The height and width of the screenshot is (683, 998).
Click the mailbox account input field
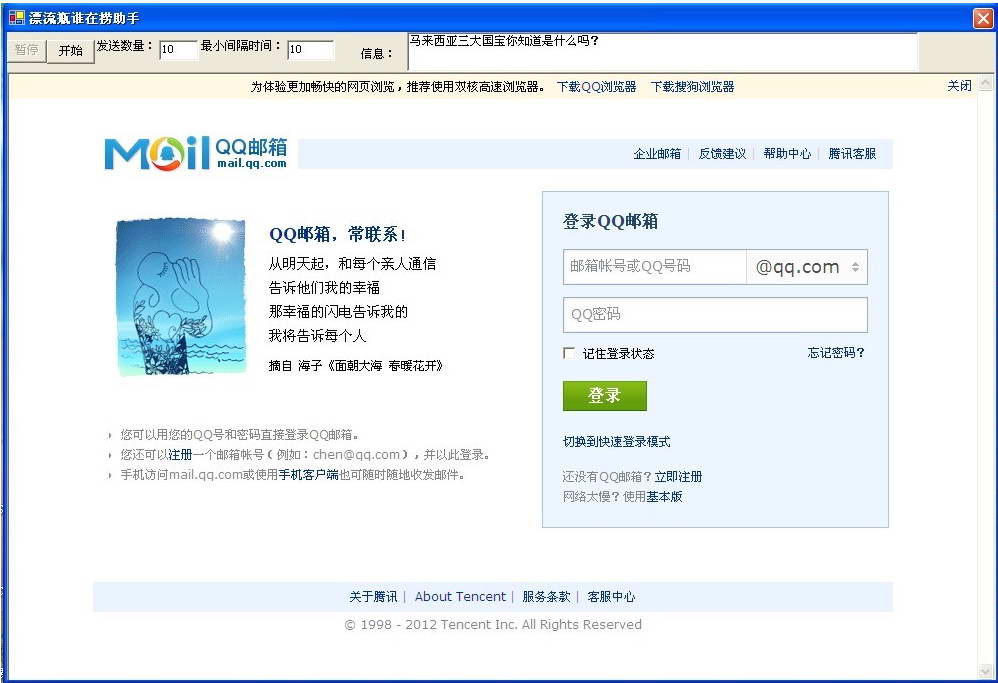click(x=655, y=266)
